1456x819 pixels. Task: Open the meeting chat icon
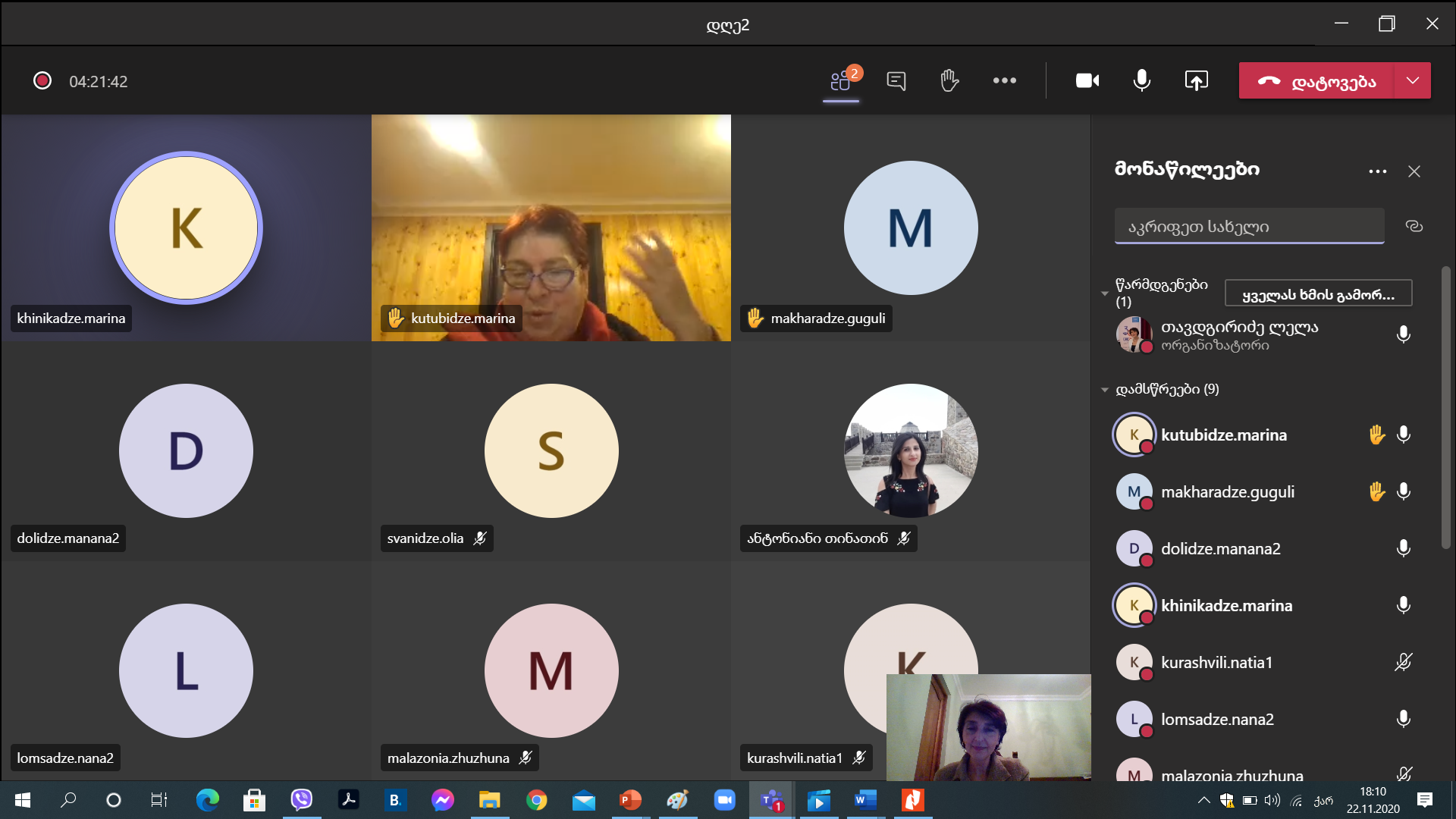click(896, 80)
